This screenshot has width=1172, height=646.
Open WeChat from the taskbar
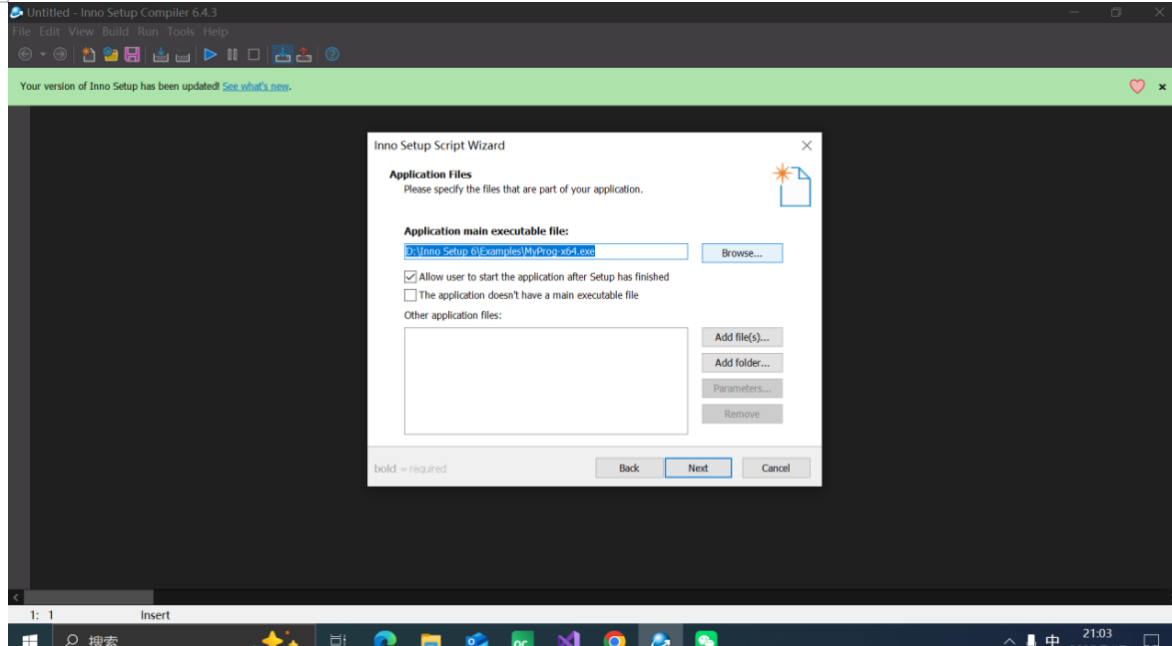[x=706, y=639]
